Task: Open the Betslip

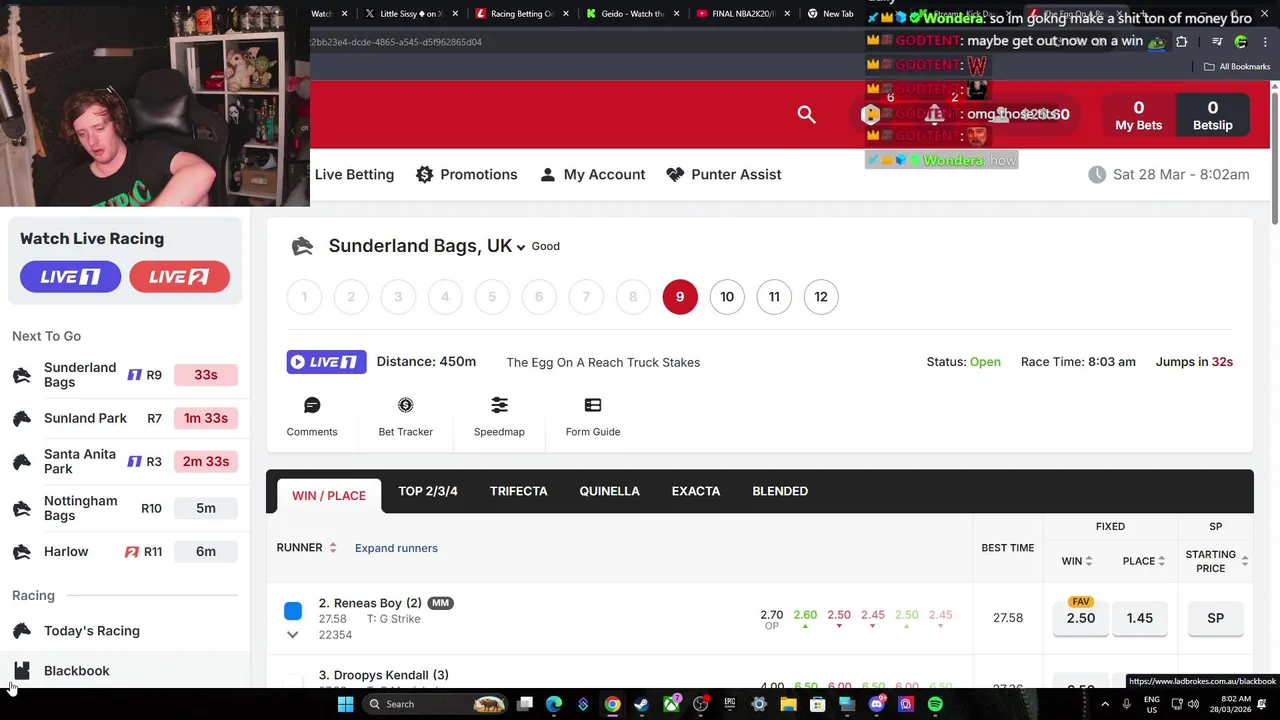Action: click(x=1213, y=116)
